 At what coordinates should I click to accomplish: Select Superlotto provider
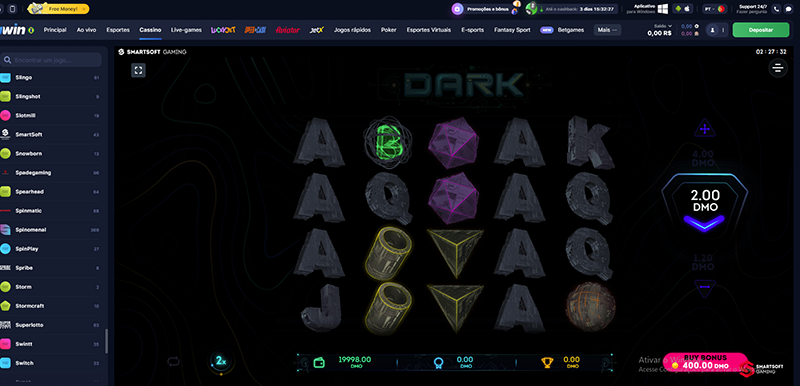(x=51, y=325)
